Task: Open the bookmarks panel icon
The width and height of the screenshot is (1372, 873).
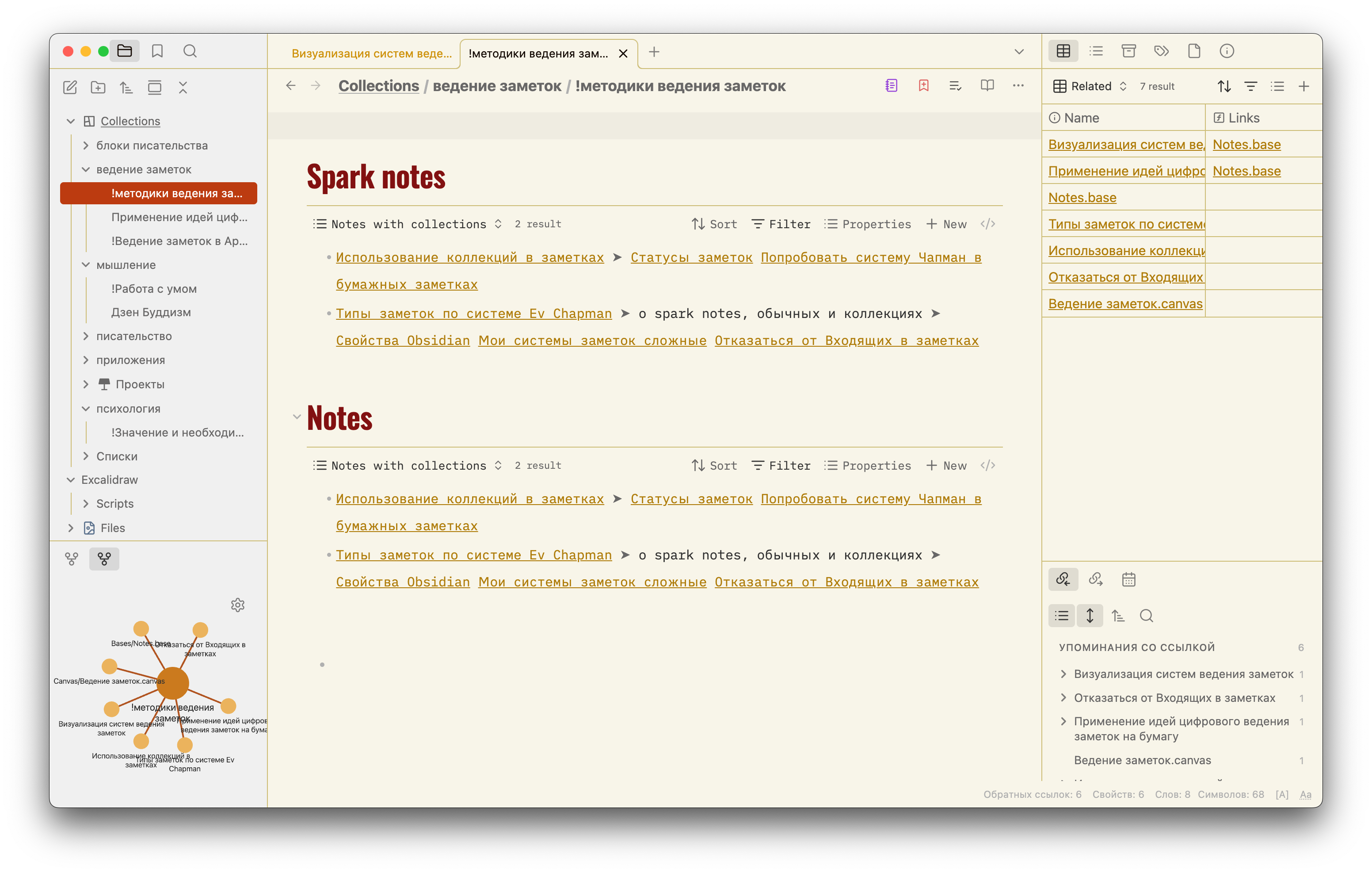Action: click(x=157, y=51)
